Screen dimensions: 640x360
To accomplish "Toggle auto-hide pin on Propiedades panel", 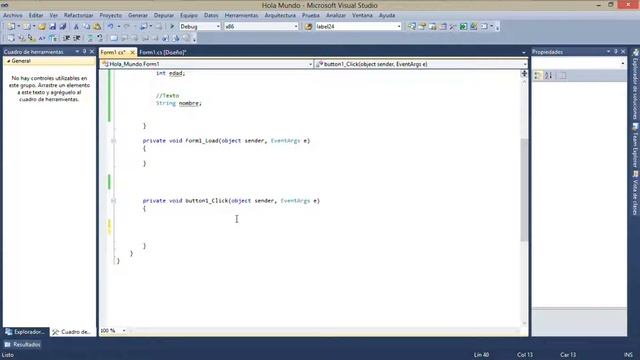I will click(x=616, y=51).
